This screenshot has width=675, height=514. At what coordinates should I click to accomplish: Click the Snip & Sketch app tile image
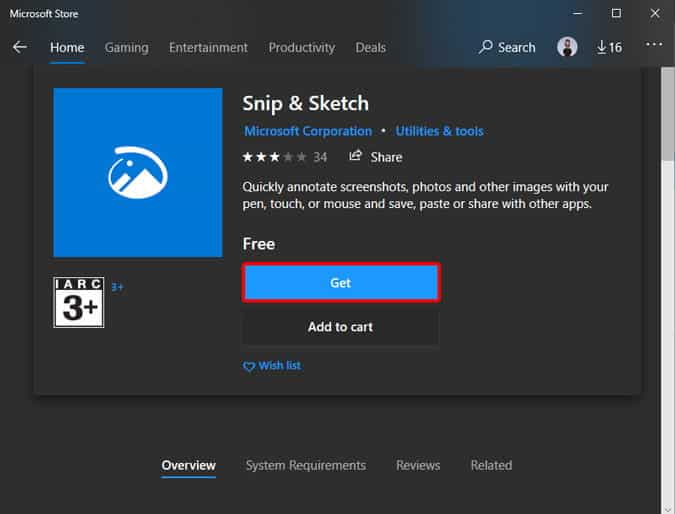coord(138,173)
